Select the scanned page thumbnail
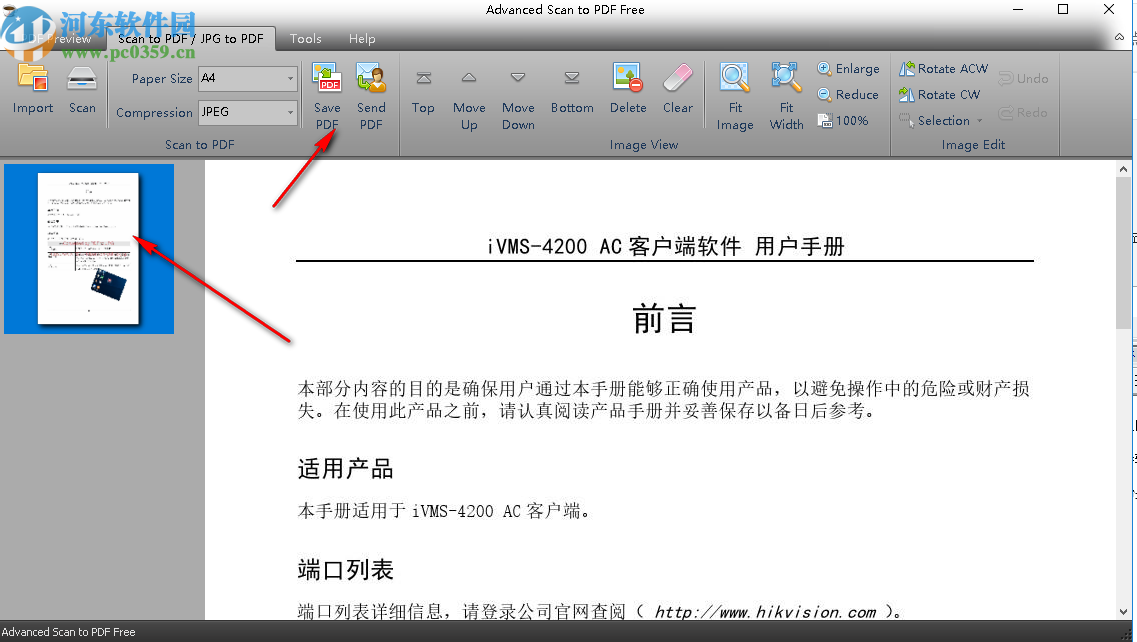The image size is (1137, 642). pyautogui.click(x=88, y=248)
